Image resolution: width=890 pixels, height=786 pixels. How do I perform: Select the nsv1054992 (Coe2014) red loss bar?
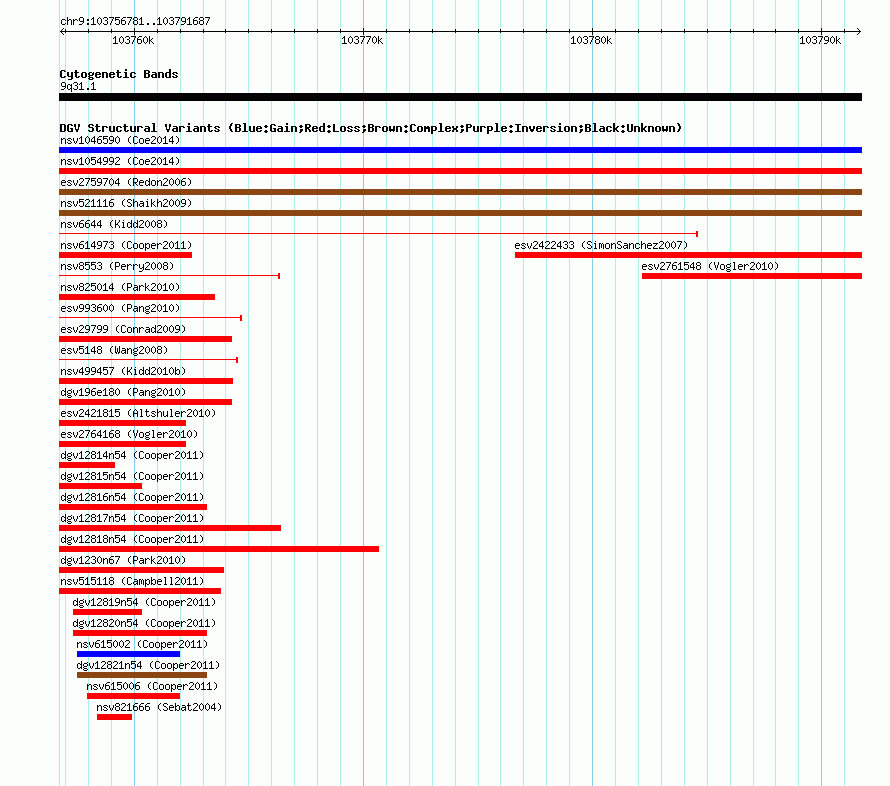click(460, 171)
